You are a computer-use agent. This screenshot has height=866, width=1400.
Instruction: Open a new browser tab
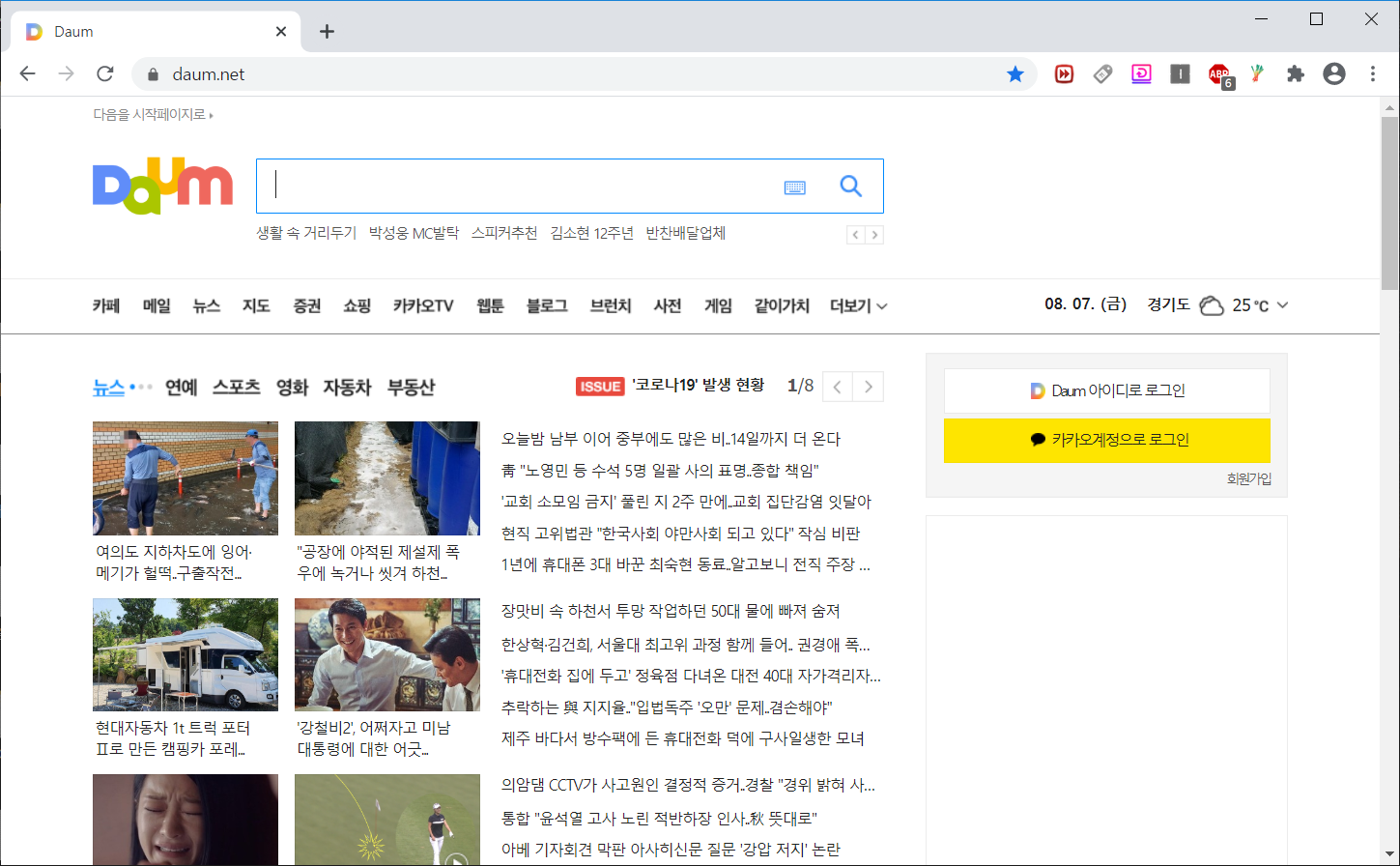tap(327, 31)
